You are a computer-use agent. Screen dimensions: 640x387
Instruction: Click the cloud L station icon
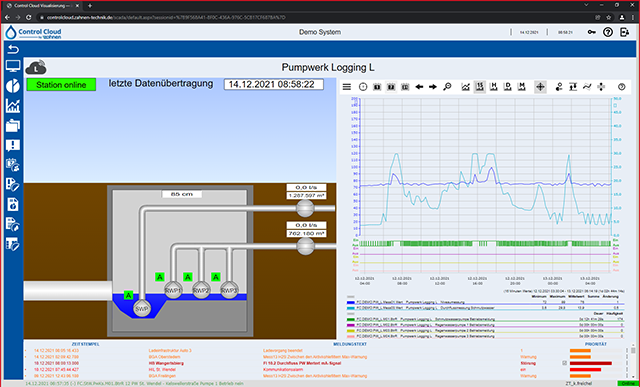(x=36, y=67)
